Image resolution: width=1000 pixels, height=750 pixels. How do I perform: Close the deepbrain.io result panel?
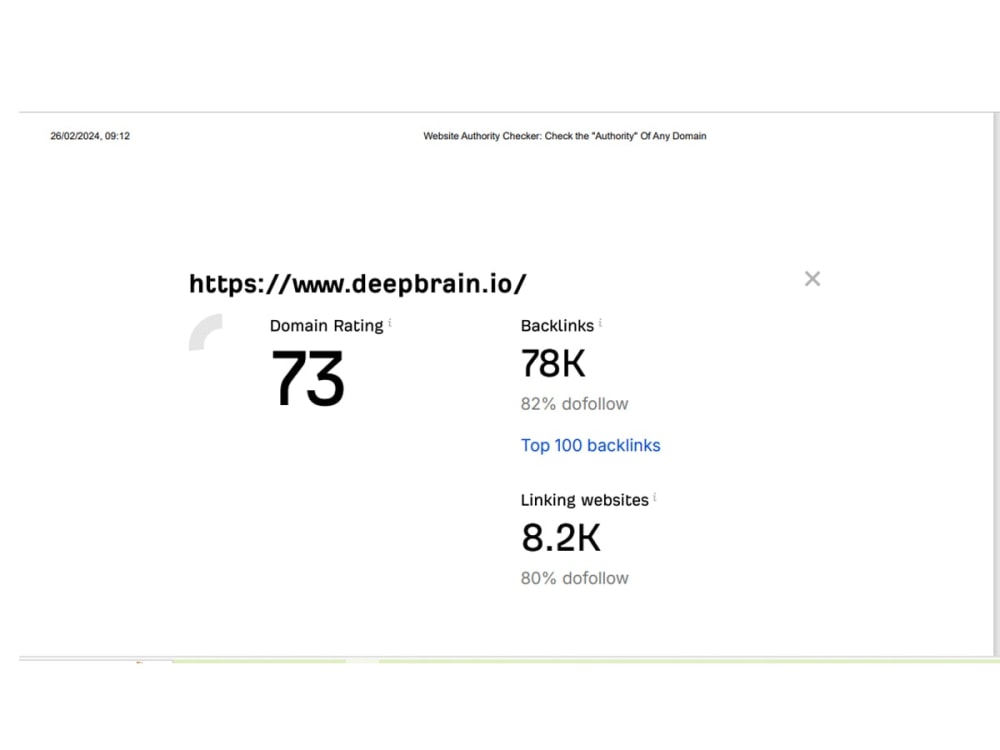coord(812,279)
